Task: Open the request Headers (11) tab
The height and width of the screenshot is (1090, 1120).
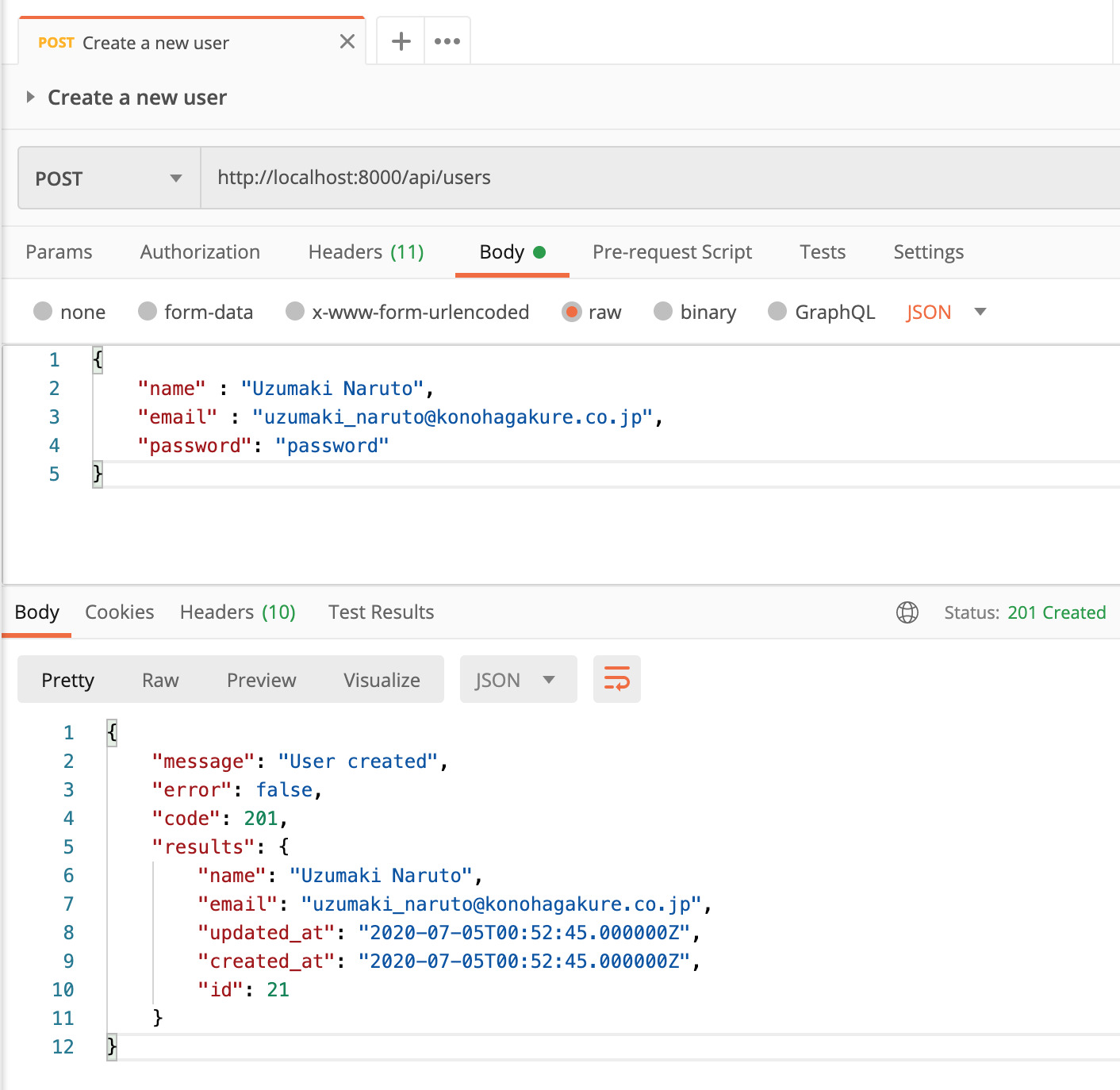Action: [x=366, y=252]
